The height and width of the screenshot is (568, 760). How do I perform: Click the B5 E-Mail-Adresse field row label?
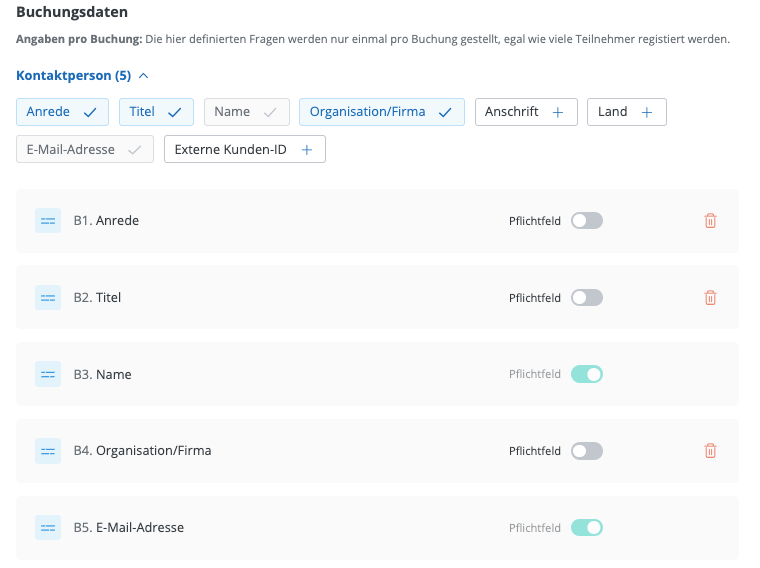click(128, 528)
